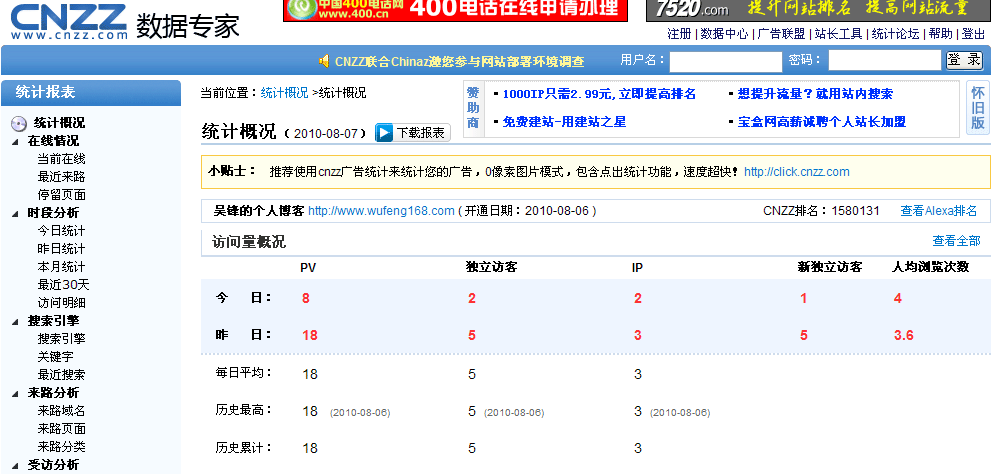Image resolution: width=995 pixels, height=474 pixels.
Task: Open the click.cnzz.com tip link
Action: (796, 172)
